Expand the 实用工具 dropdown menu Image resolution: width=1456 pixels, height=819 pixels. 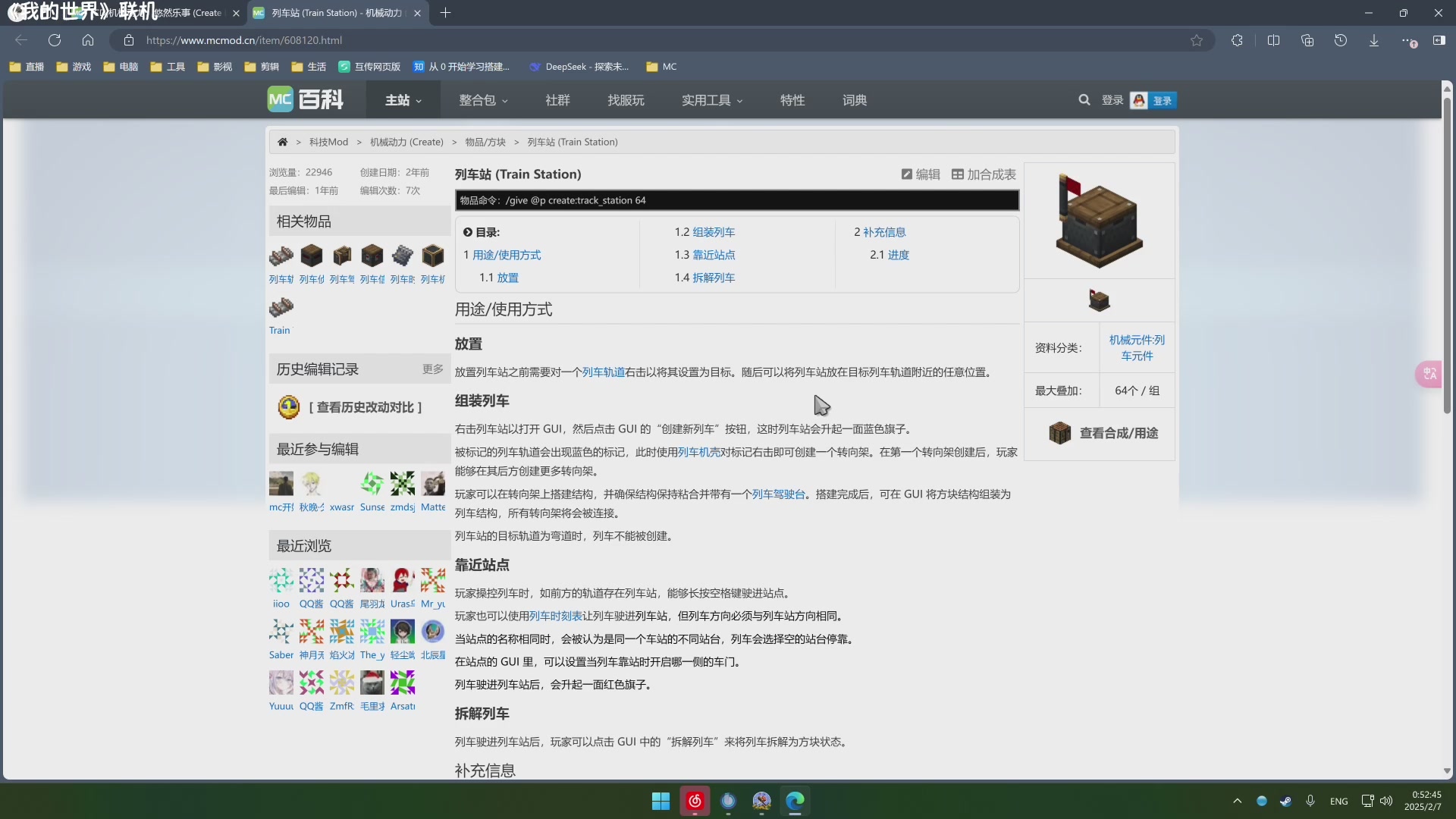coord(712,100)
